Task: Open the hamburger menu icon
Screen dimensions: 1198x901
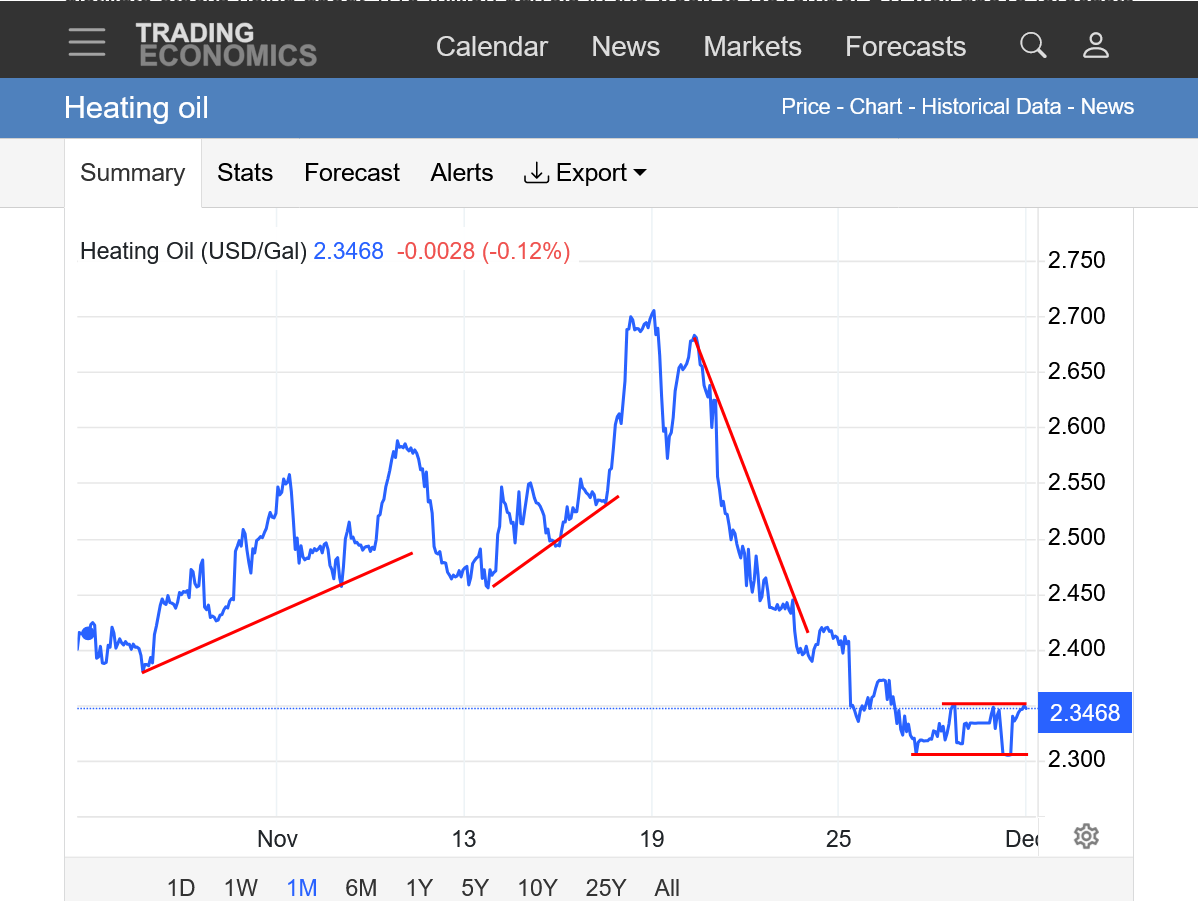Action: (87, 43)
